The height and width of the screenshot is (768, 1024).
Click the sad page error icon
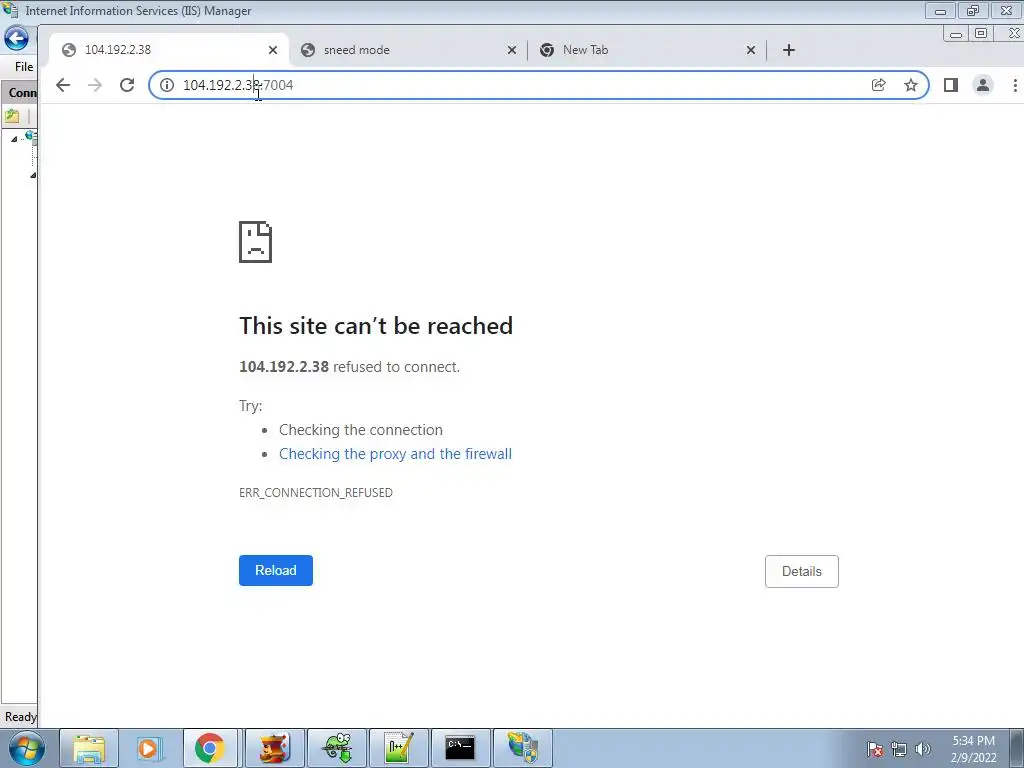pyautogui.click(x=255, y=242)
